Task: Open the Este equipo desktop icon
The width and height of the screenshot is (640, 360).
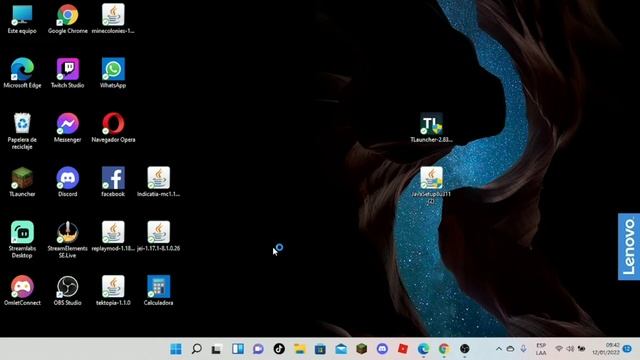Action: (x=22, y=19)
